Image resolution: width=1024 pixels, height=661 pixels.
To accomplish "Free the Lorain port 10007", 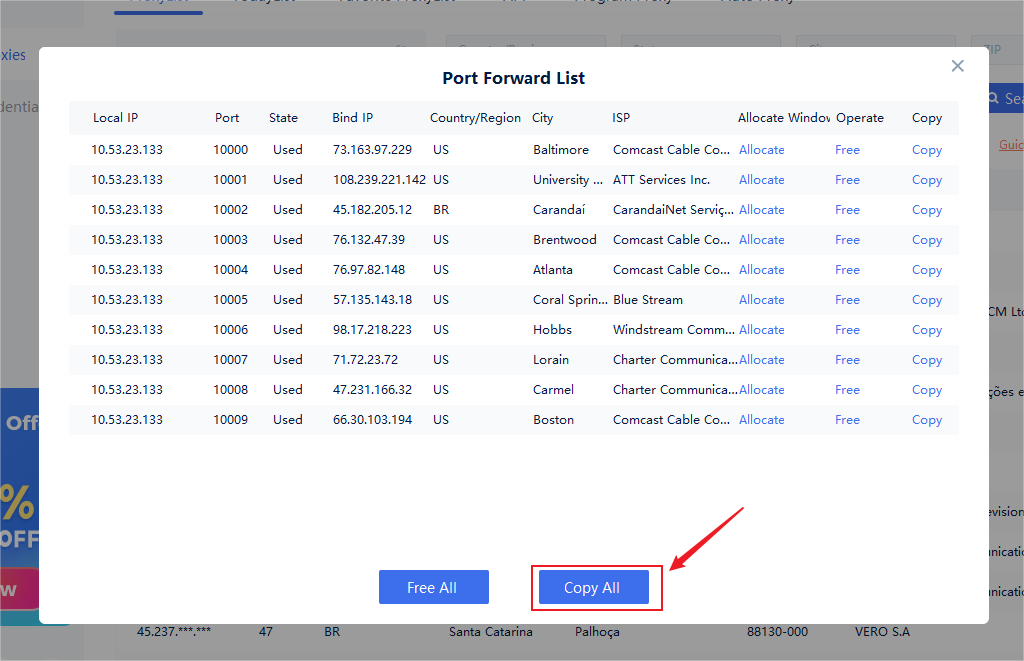I will pyautogui.click(x=847, y=360).
